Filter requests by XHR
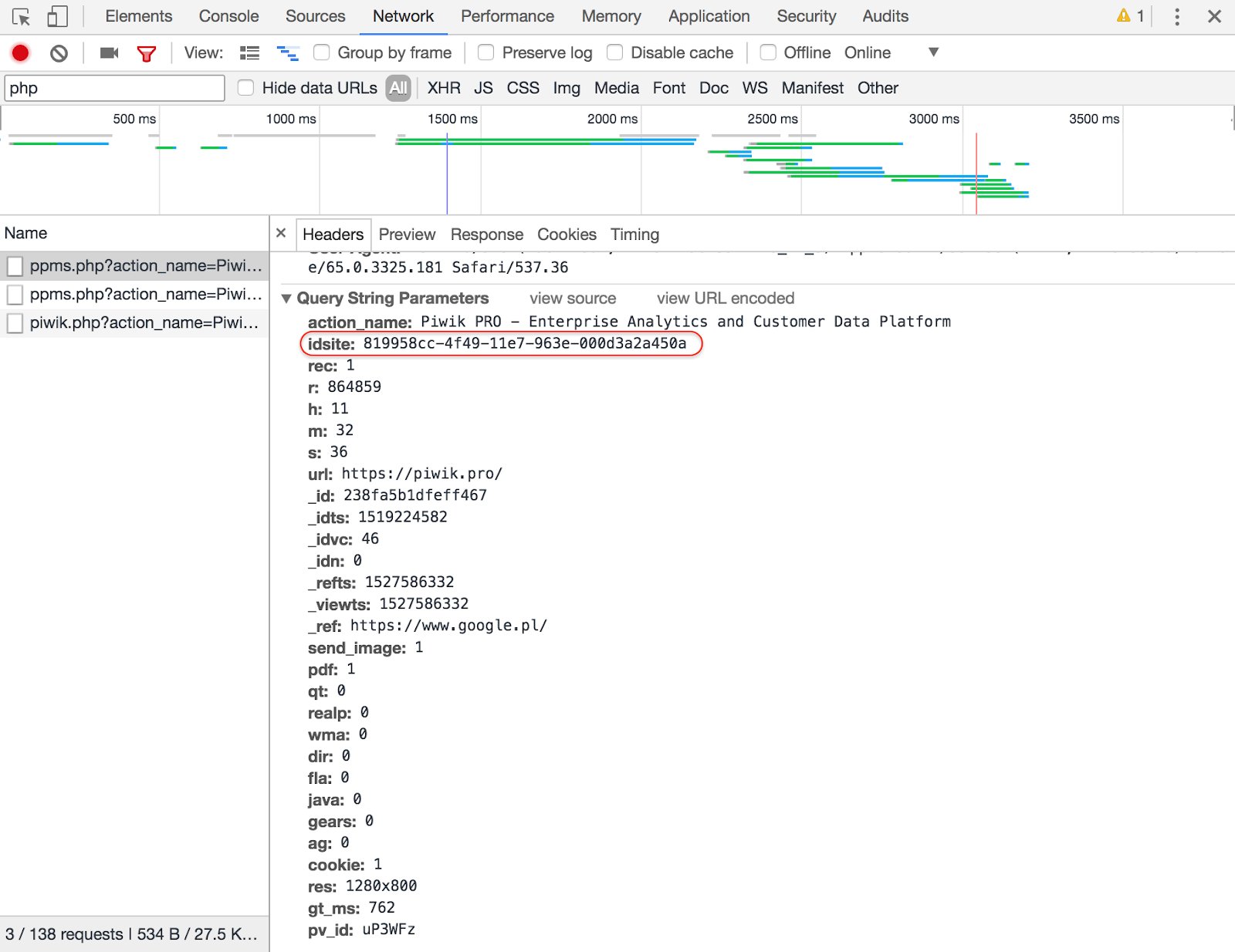Image resolution: width=1235 pixels, height=952 pixels. coord(444,88)
